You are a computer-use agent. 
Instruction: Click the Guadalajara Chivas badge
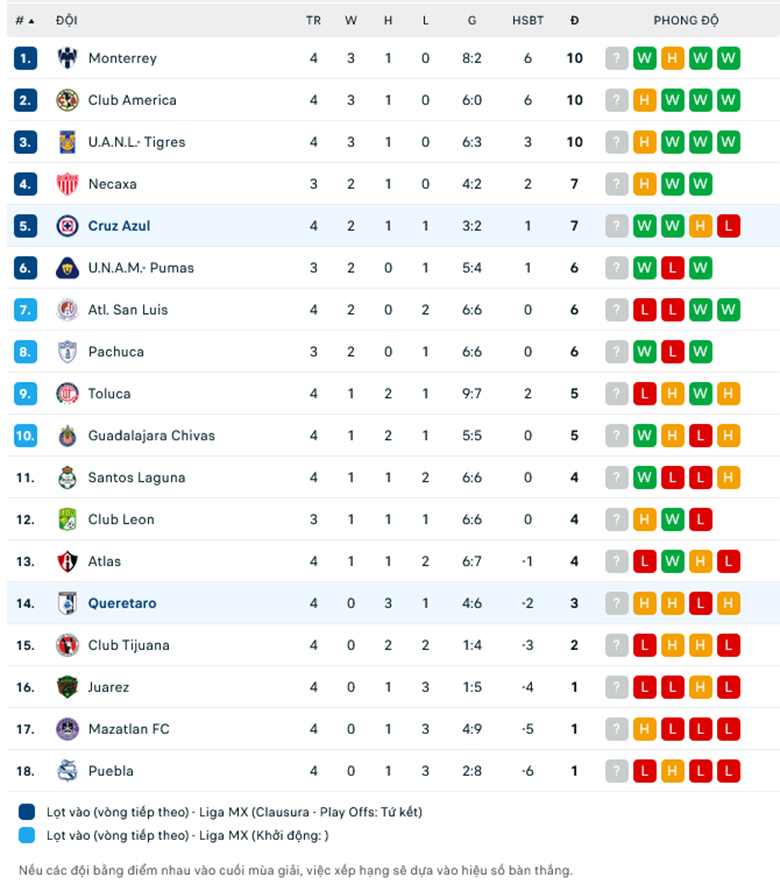[66, 436]
